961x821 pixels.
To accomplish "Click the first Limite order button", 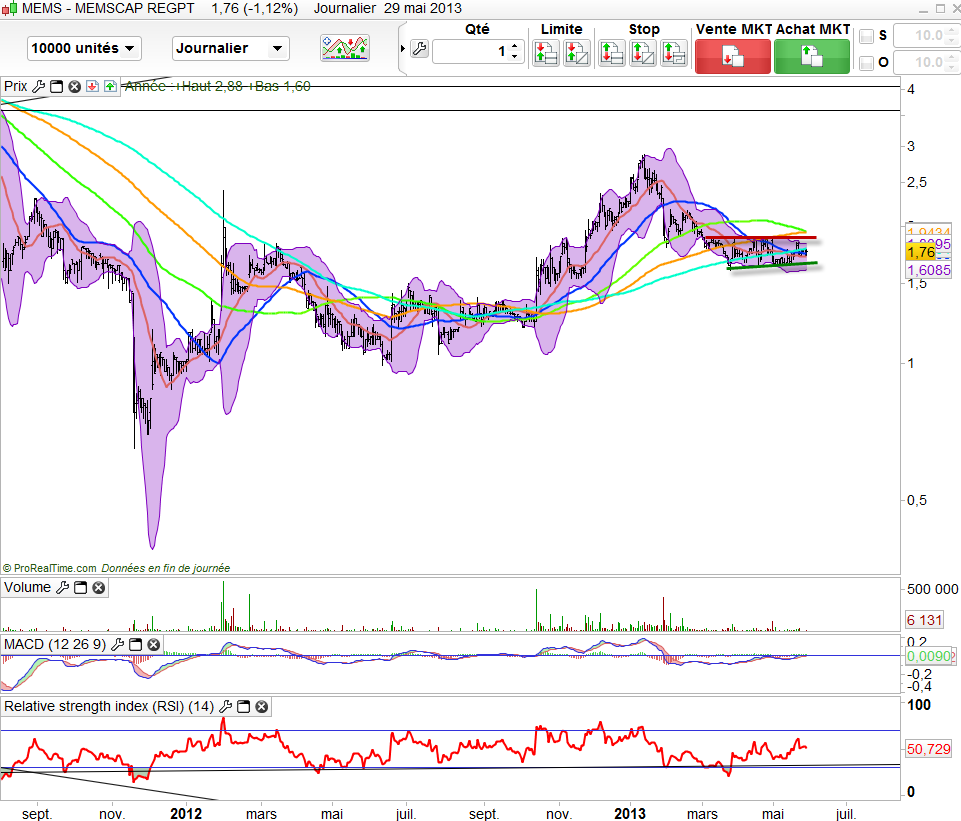I will click(x=545, y=54).
